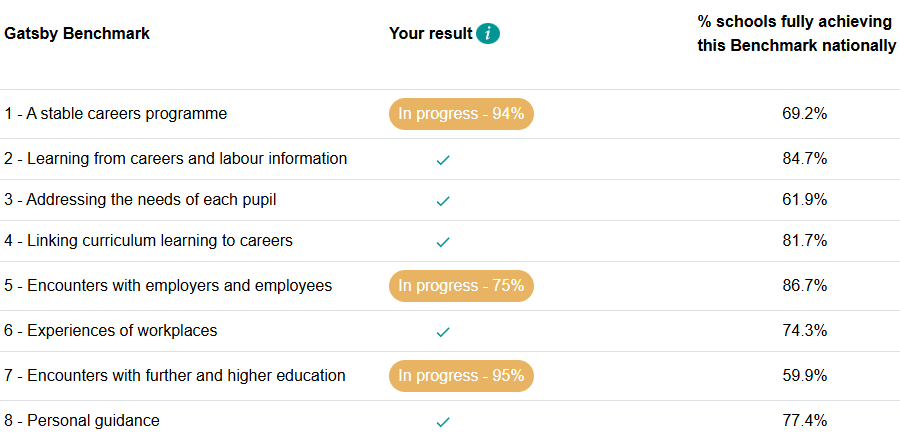
Task: Click the In progress - 75% badge
Action: click(461, 286)
